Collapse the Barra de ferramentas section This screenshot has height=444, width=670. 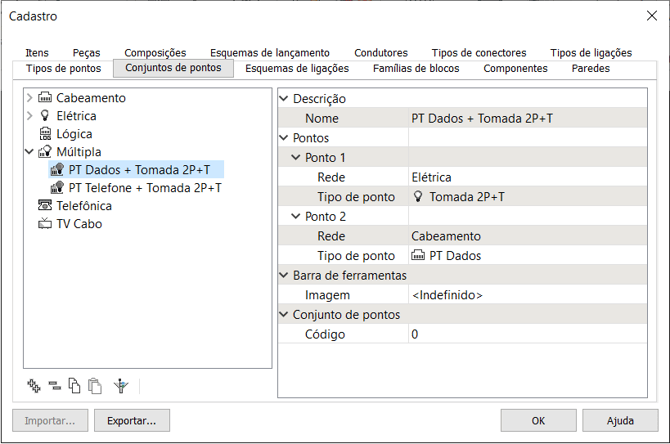click(x=283, y=275)
